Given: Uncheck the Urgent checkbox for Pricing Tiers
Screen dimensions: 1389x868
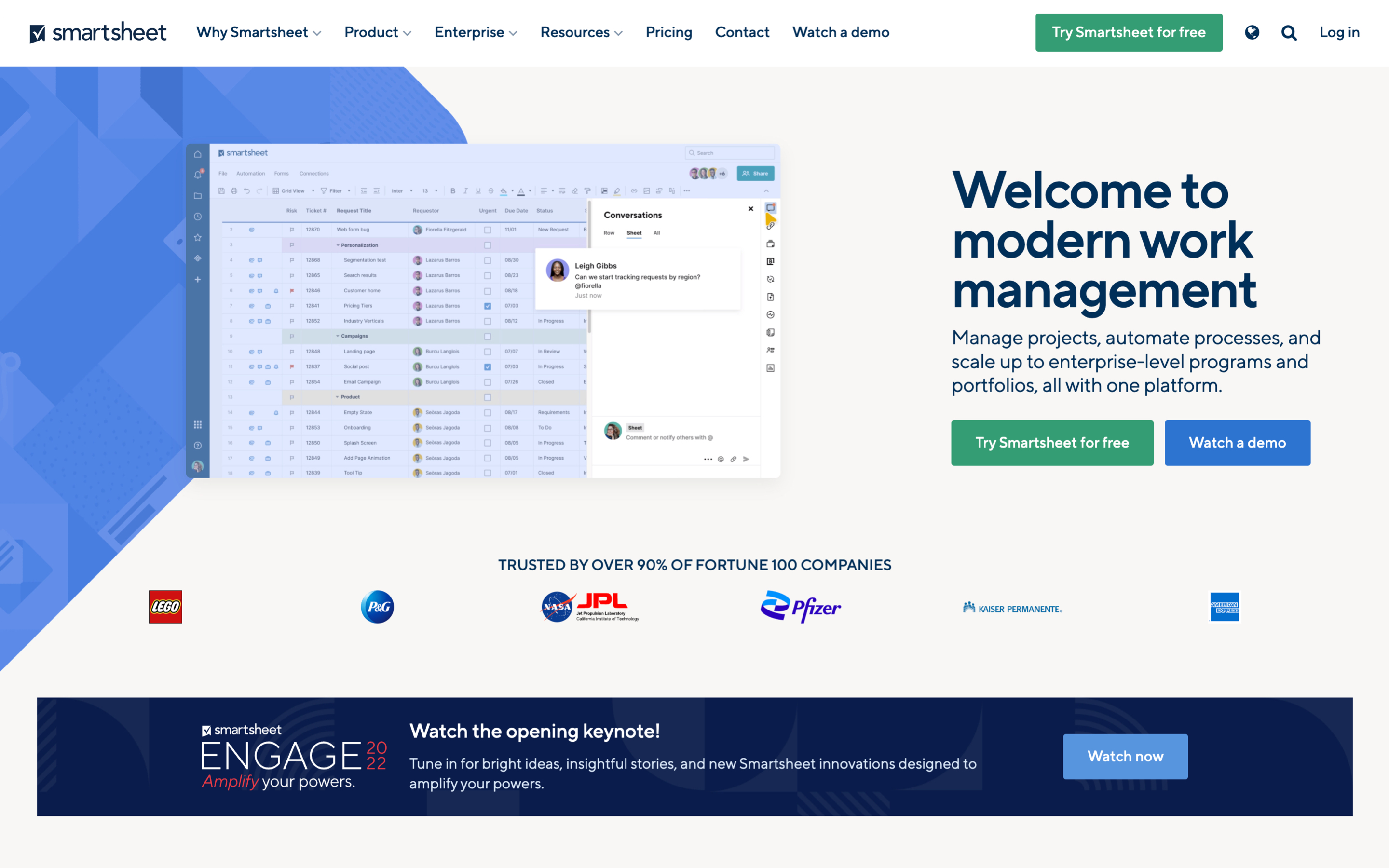Looking at the screenshot, I should tap(487, 306).
